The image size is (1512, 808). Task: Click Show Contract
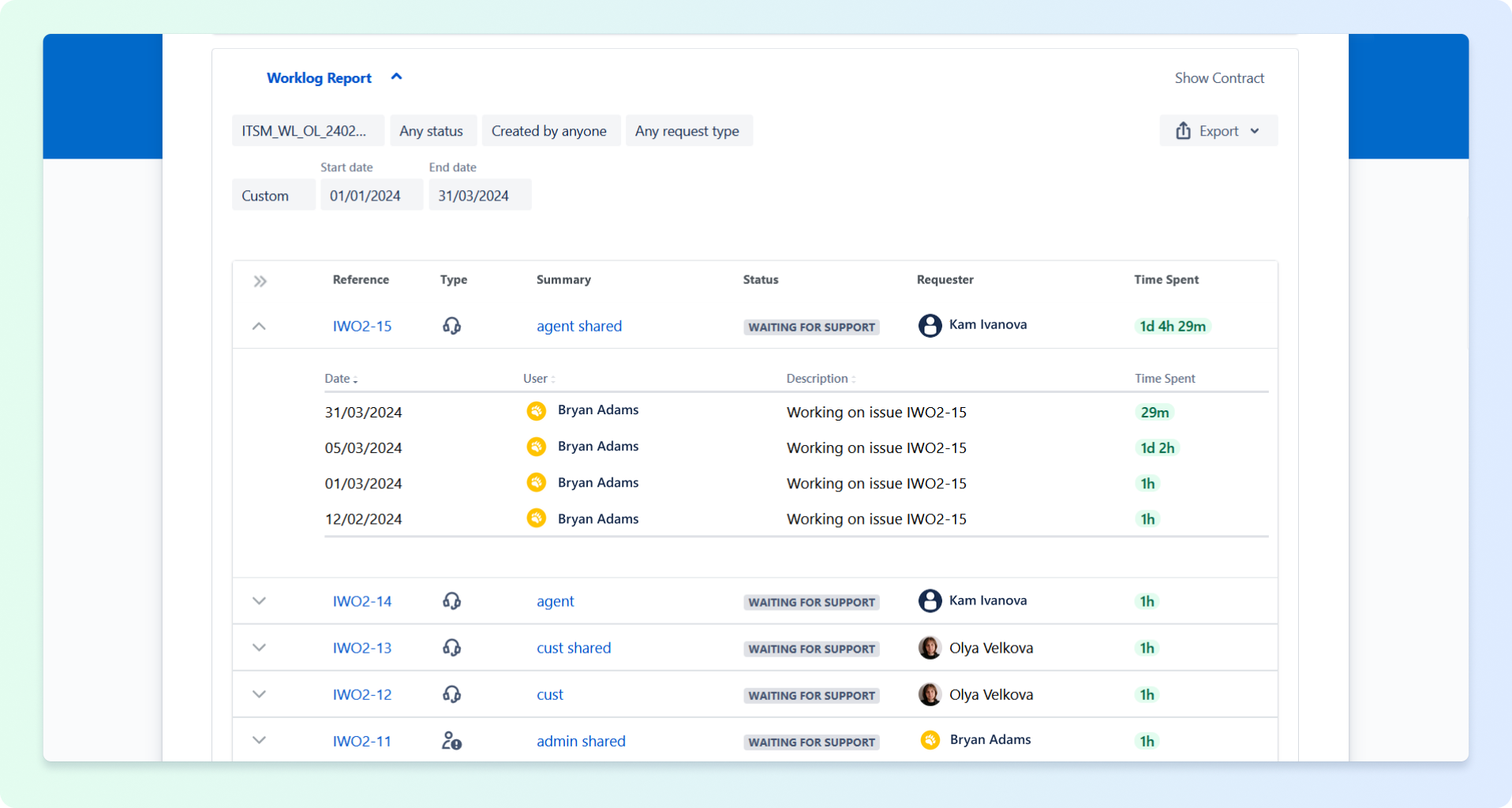1218,78
